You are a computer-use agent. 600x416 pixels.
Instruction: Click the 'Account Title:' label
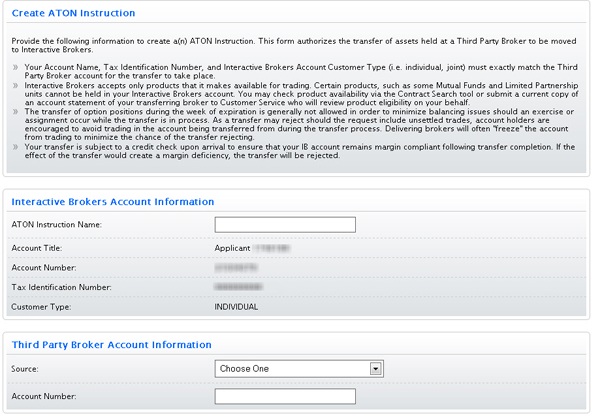click(37, 248)
